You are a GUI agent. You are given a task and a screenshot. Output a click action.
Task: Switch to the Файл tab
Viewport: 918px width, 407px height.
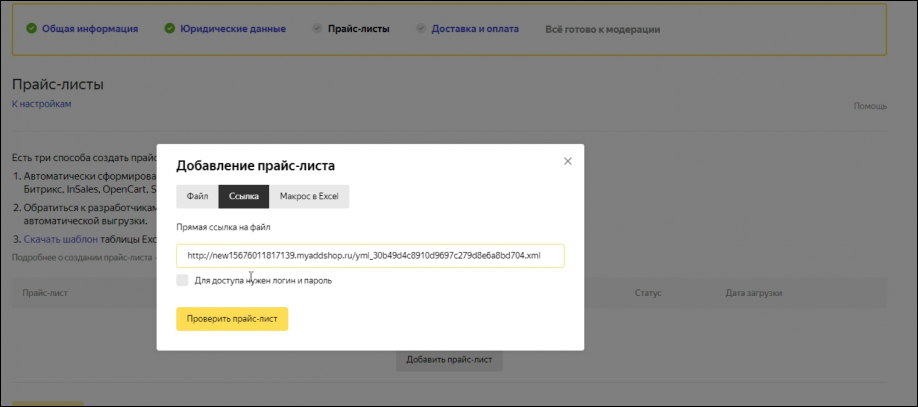coord(197,197)
